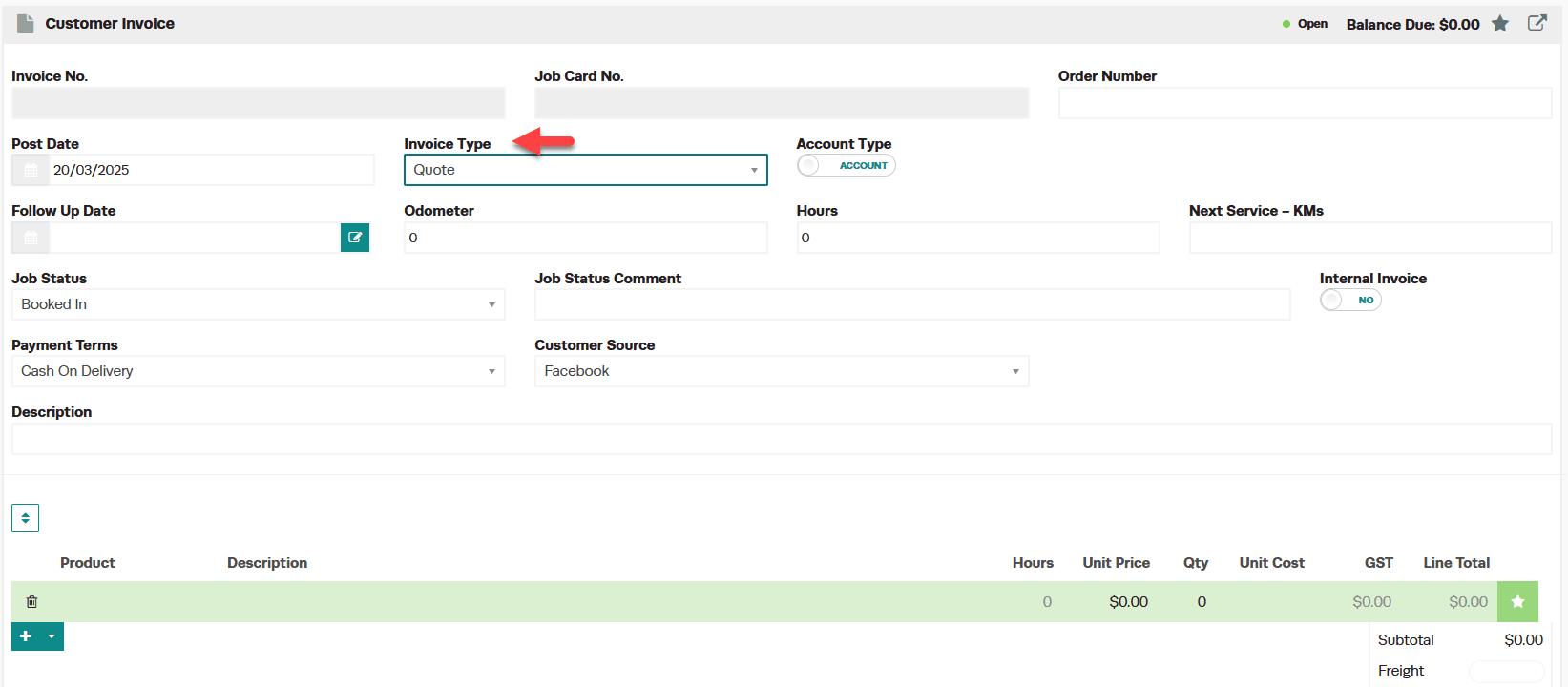Toggle the Account Type switch
The width and height of the screenshot is (1568, 687).
846,165
